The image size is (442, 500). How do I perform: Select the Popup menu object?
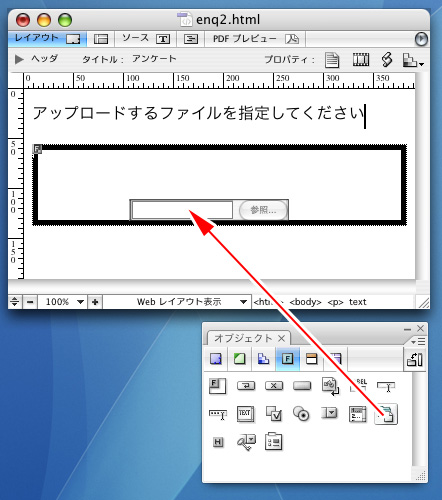(329, 413)
